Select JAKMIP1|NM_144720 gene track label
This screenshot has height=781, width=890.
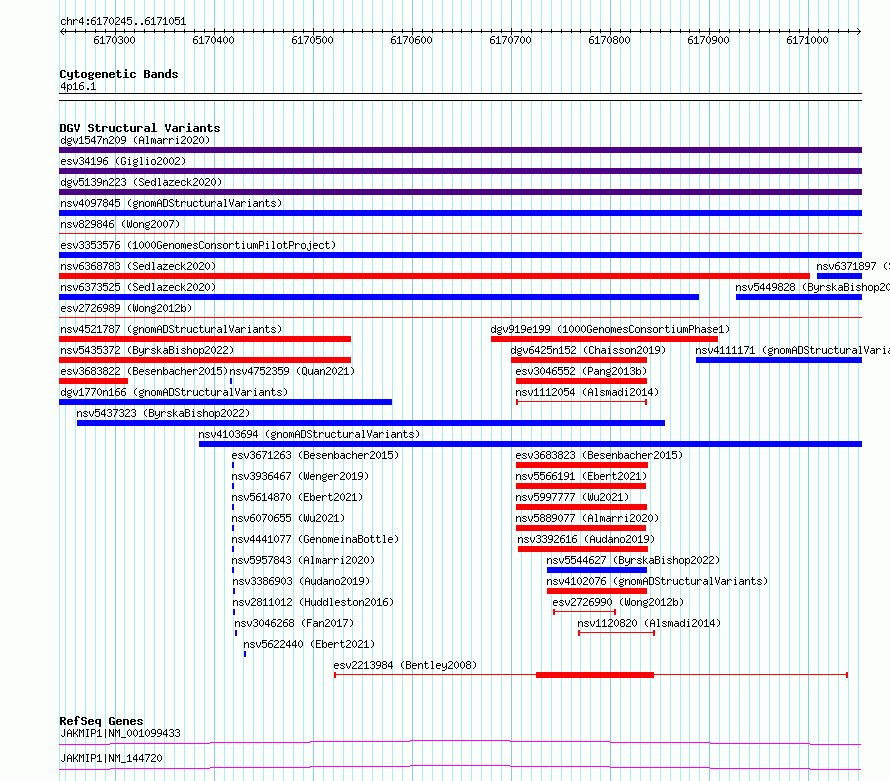pos(111,758)
